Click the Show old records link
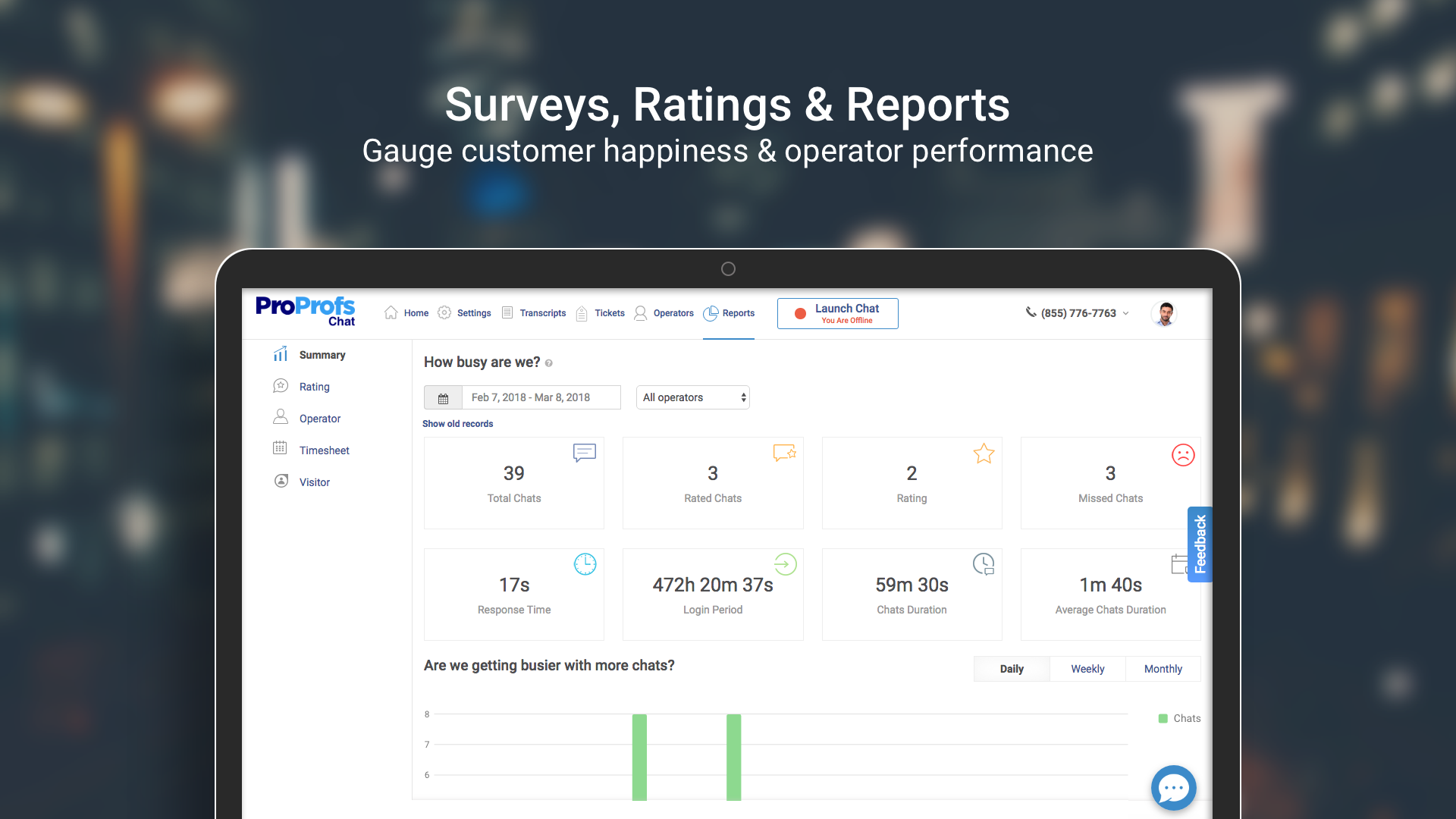The image size is (1456, 819). point(457,424)
